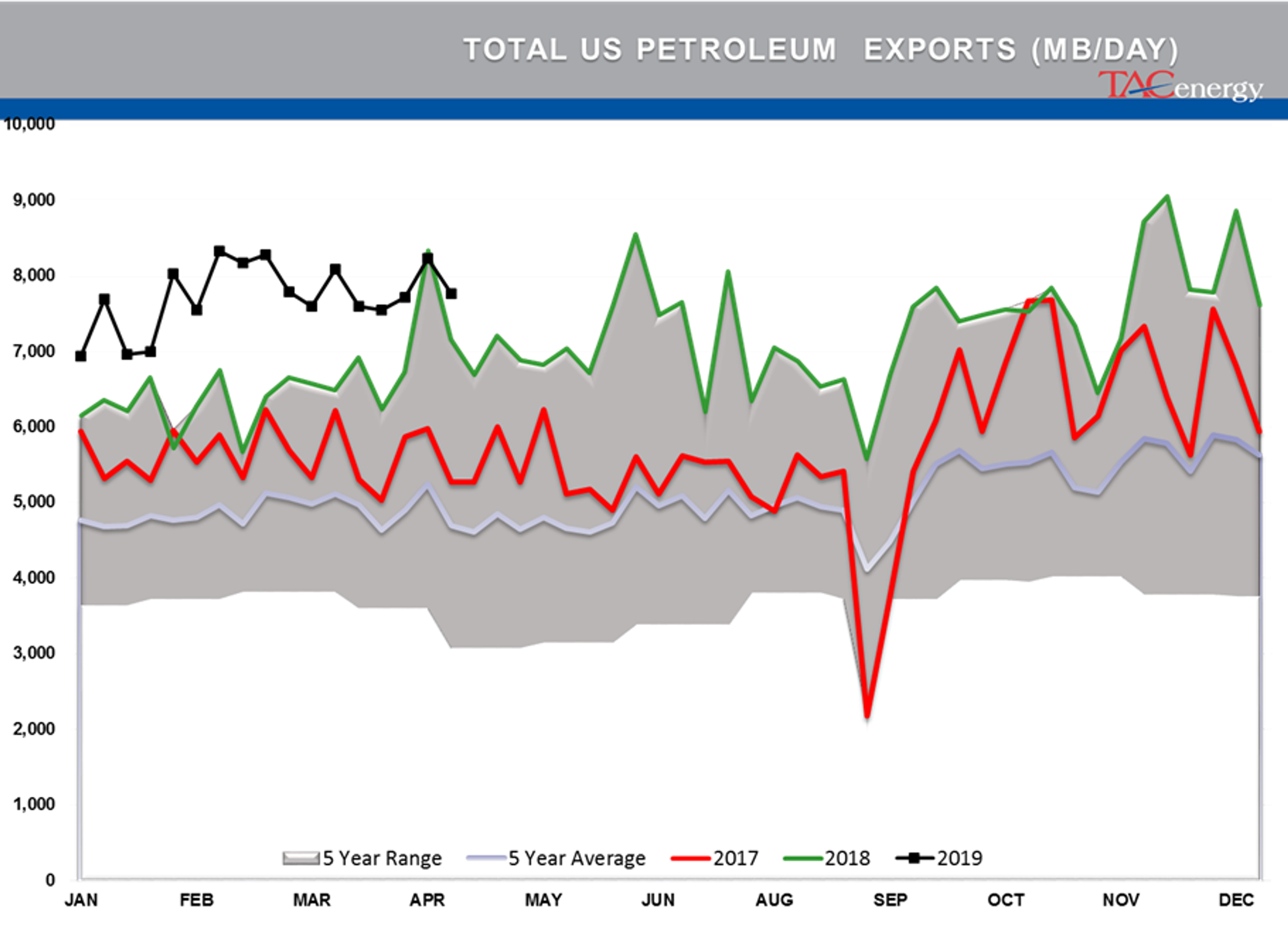Image resolution: width=1288 pixels, height=933 pixels.
Task: Click the 2017 legend label
Action: tap(736, 858)
